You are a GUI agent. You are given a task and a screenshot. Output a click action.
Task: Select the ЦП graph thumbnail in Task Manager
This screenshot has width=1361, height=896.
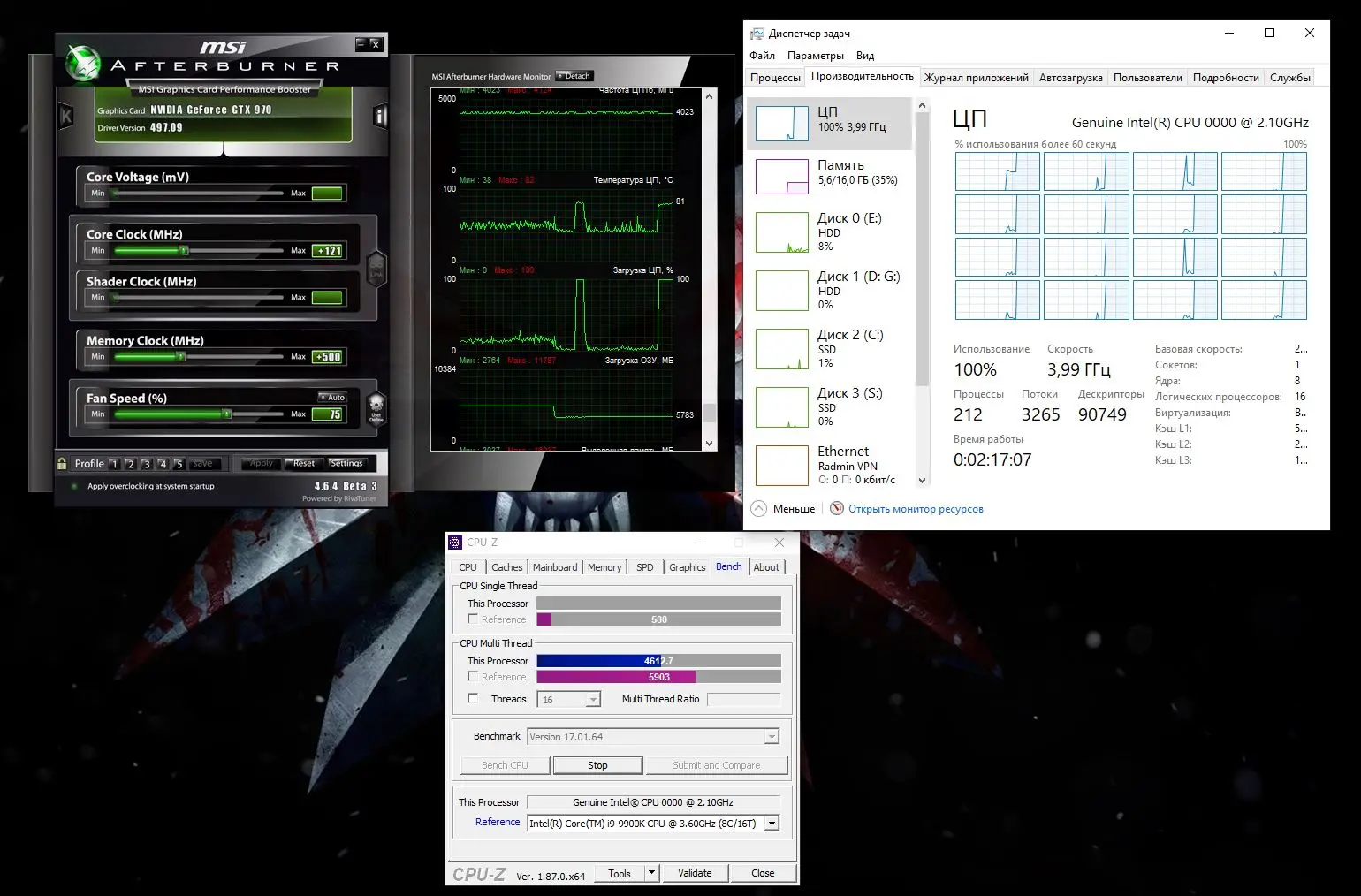[x=782, y=124]
